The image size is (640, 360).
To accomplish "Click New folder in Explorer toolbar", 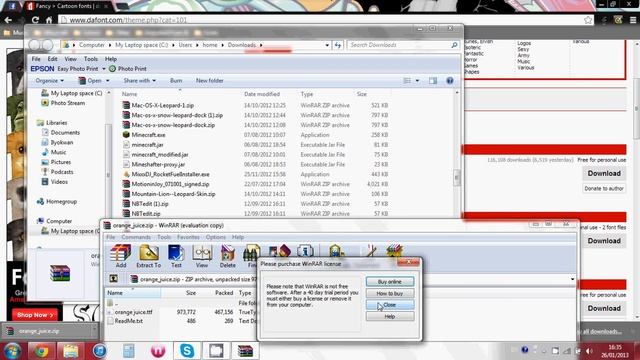I will coord(209,81).
